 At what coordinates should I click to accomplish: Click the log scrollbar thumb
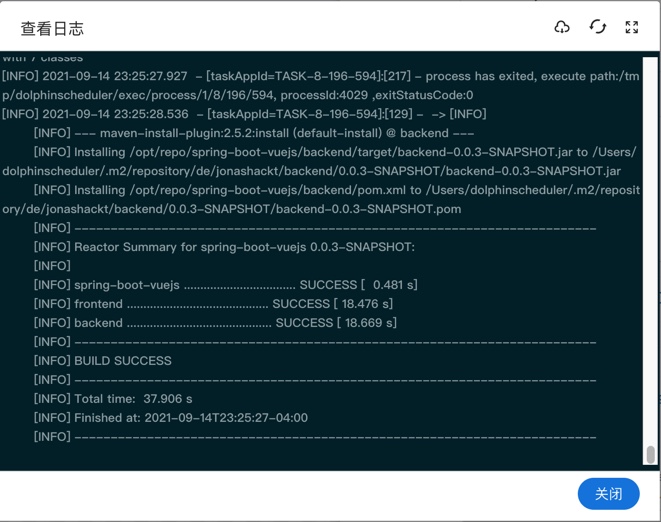[650, 454]
